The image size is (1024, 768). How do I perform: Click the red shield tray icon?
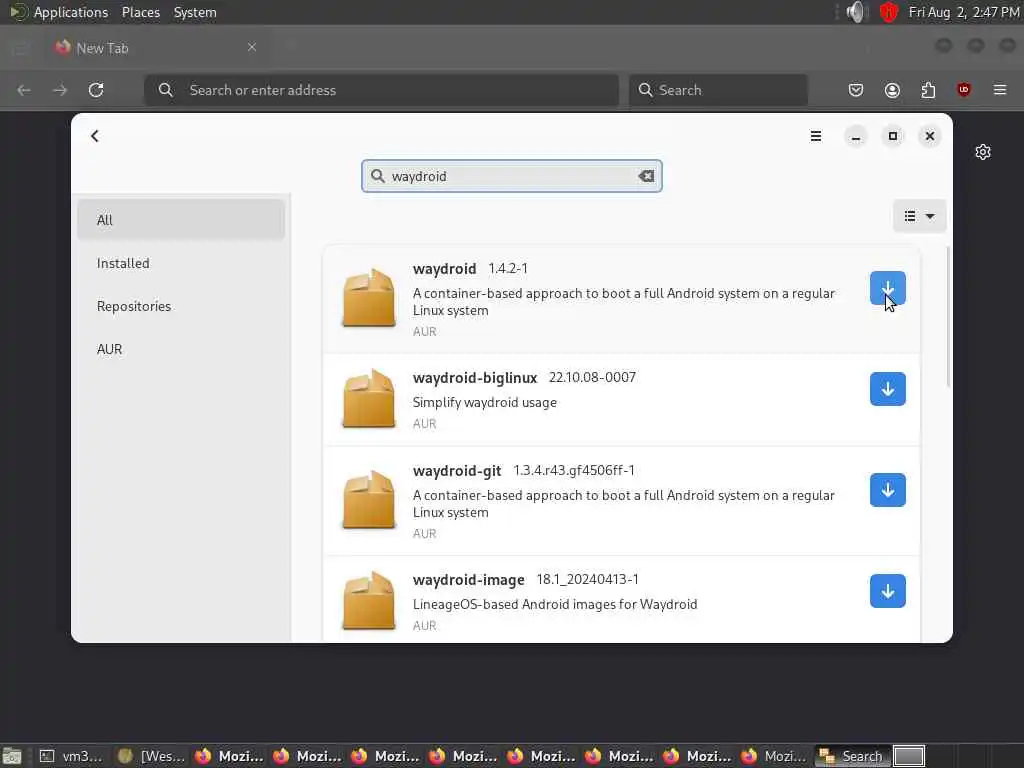pos(889,12)
